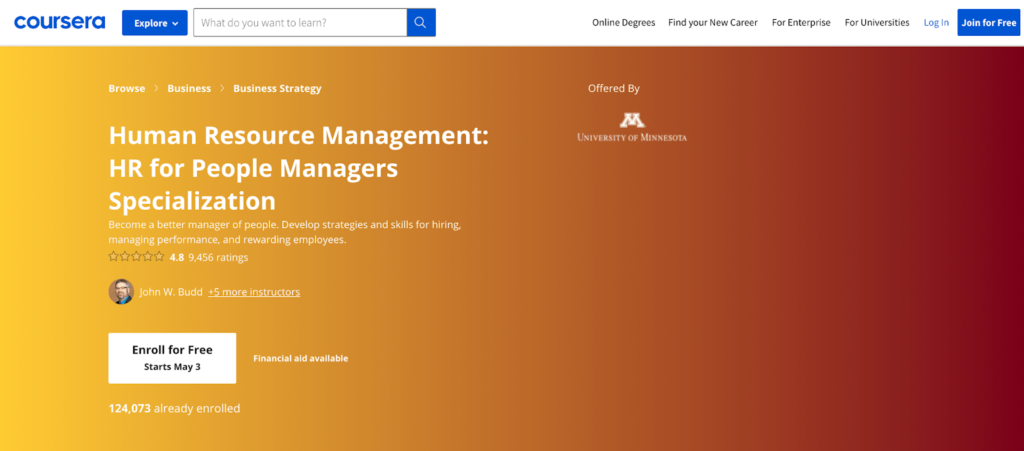
Task: Click the University of Minnesota logo
Action: click(x=632, y=127)
